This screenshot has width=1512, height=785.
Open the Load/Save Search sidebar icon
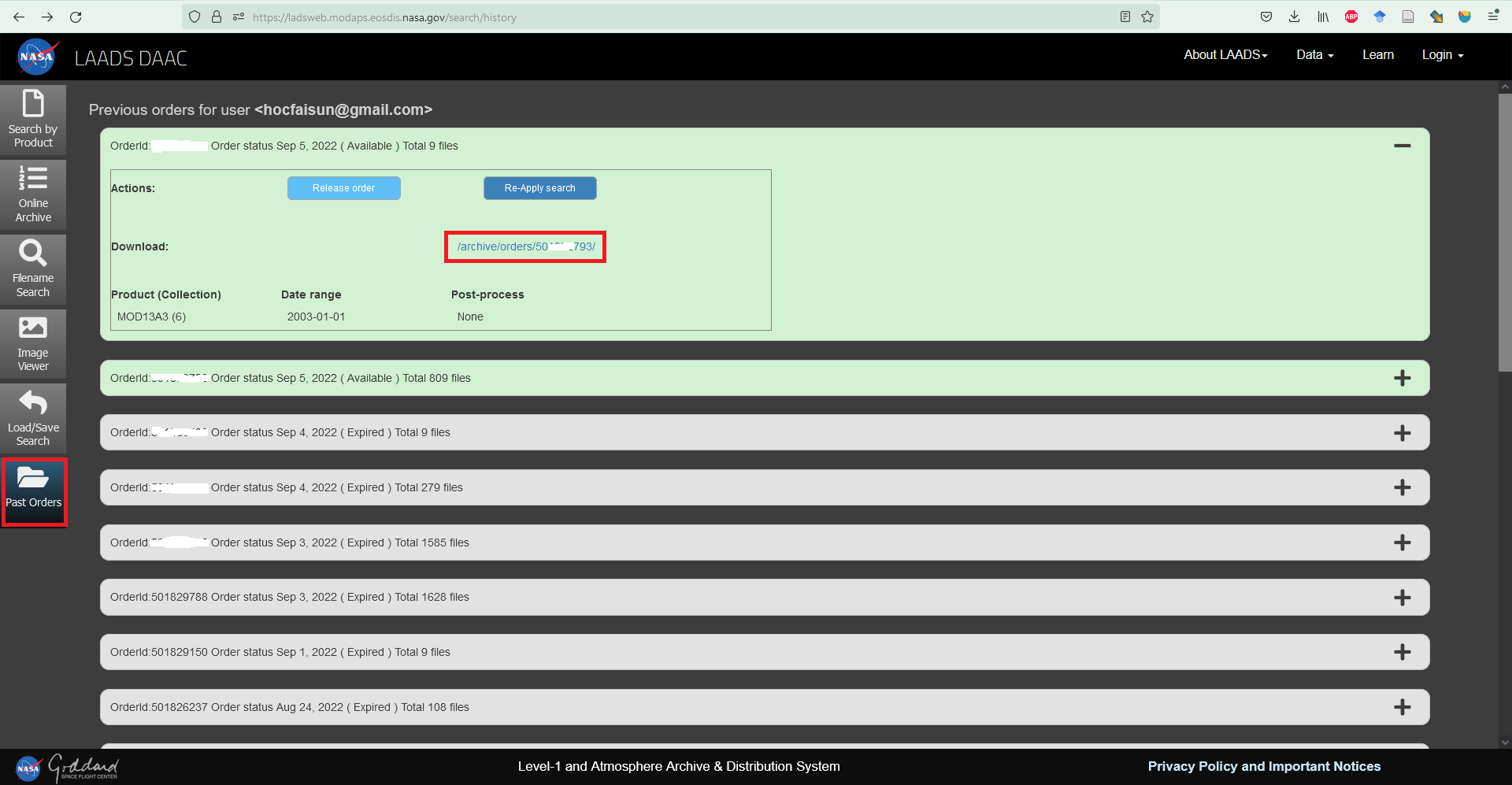[33, 418]
